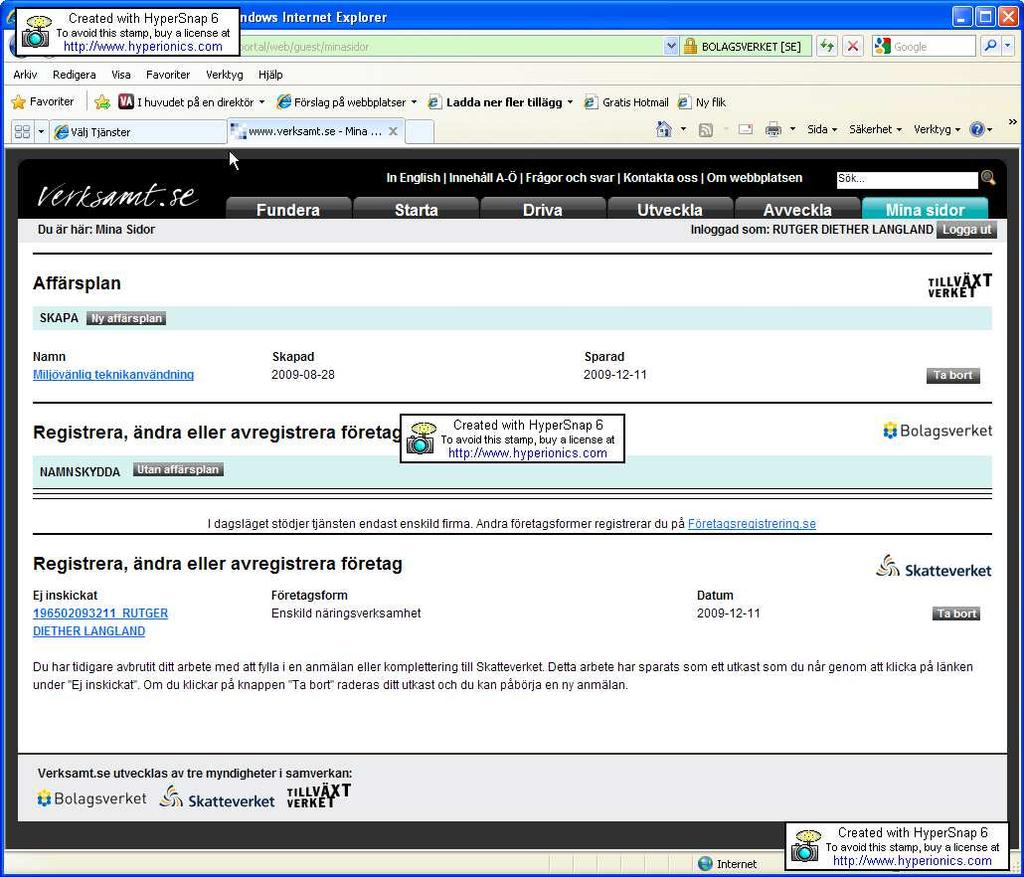Click the refresh page icon
The width and height of the screenshot is (1024, 877).
(827, 46)
